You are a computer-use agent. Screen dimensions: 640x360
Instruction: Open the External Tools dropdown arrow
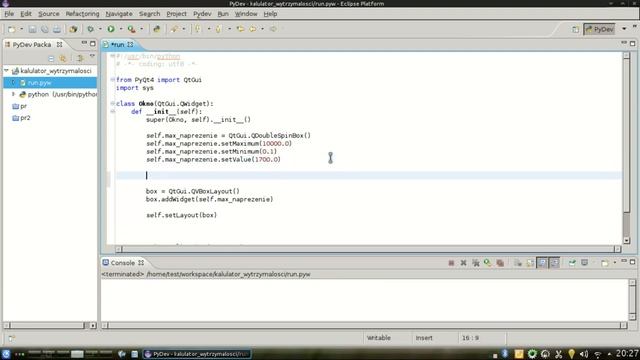click(142, 29)
